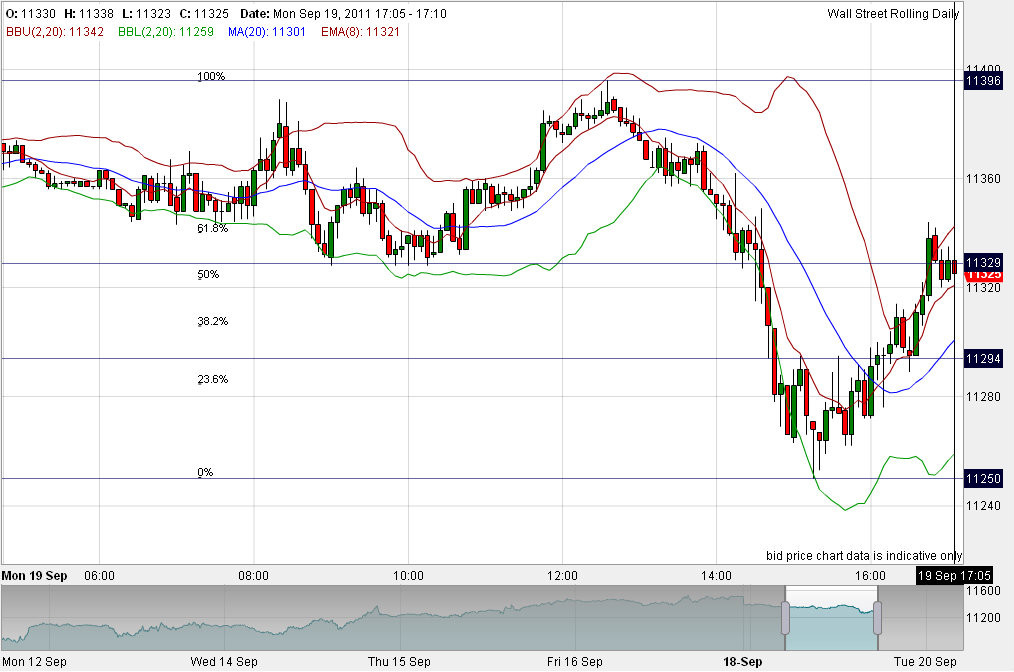Click the 16:00 time axis label
1014x672 pixels.
point(870,576)
